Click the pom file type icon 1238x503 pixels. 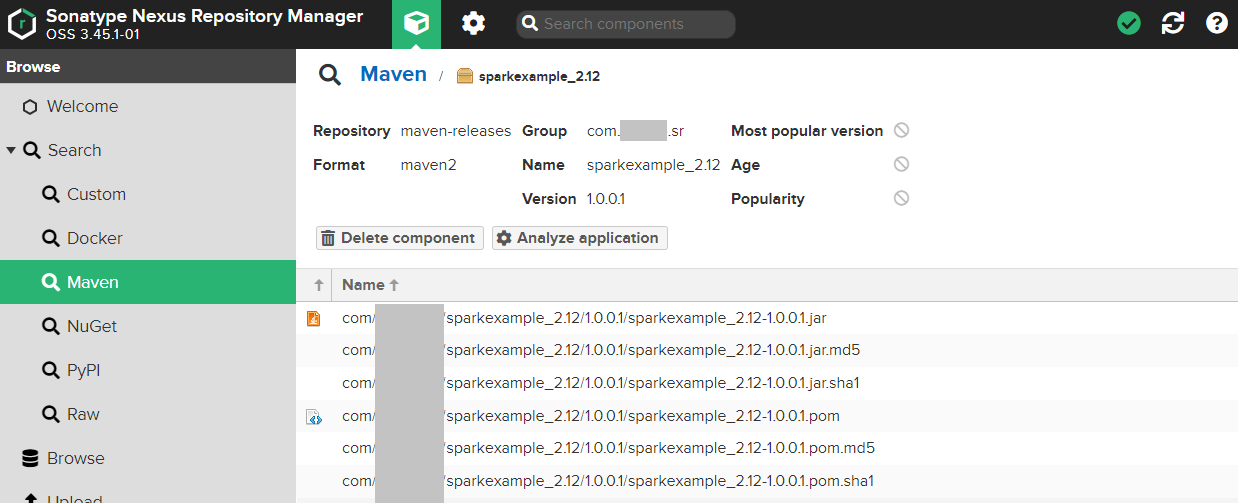click(313, 417)
